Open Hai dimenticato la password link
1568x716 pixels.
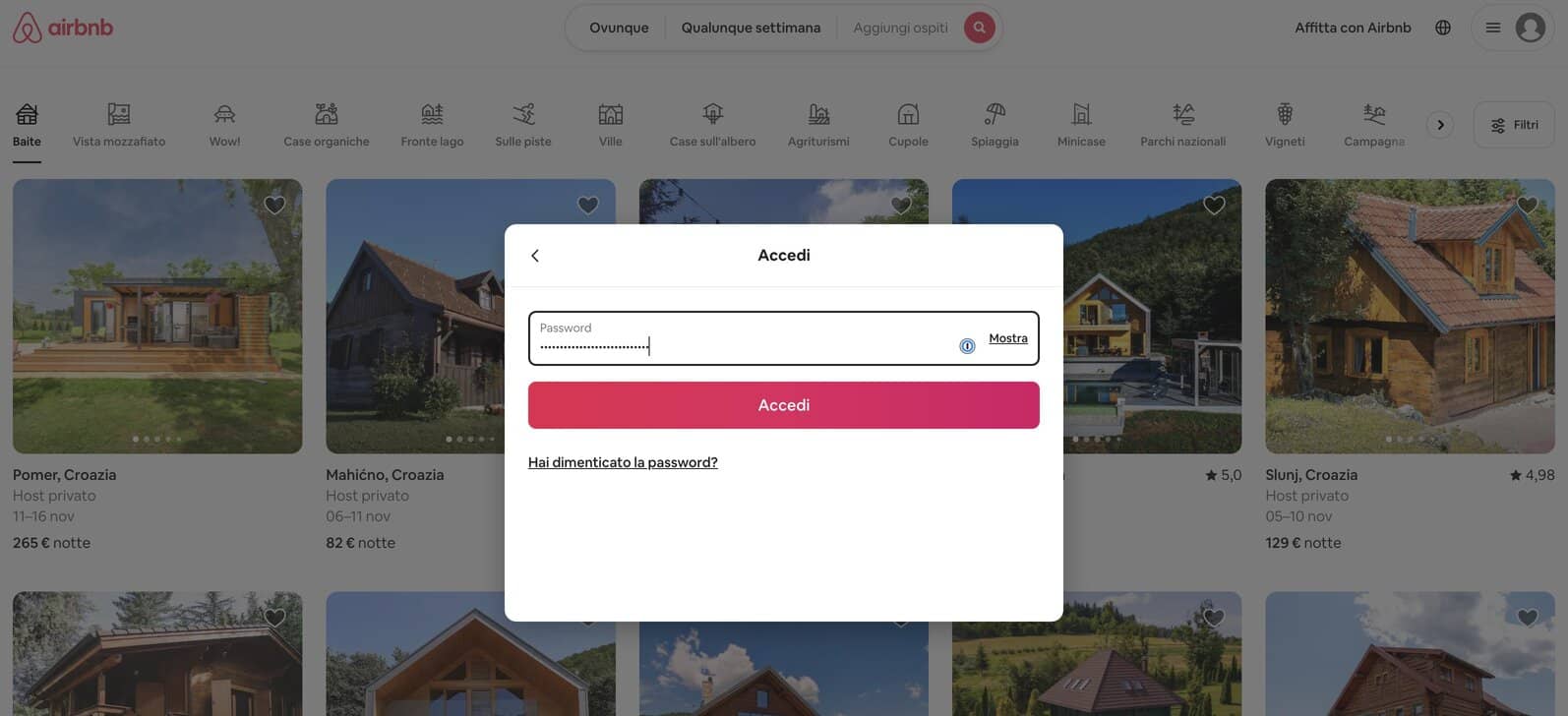point(623,462)
